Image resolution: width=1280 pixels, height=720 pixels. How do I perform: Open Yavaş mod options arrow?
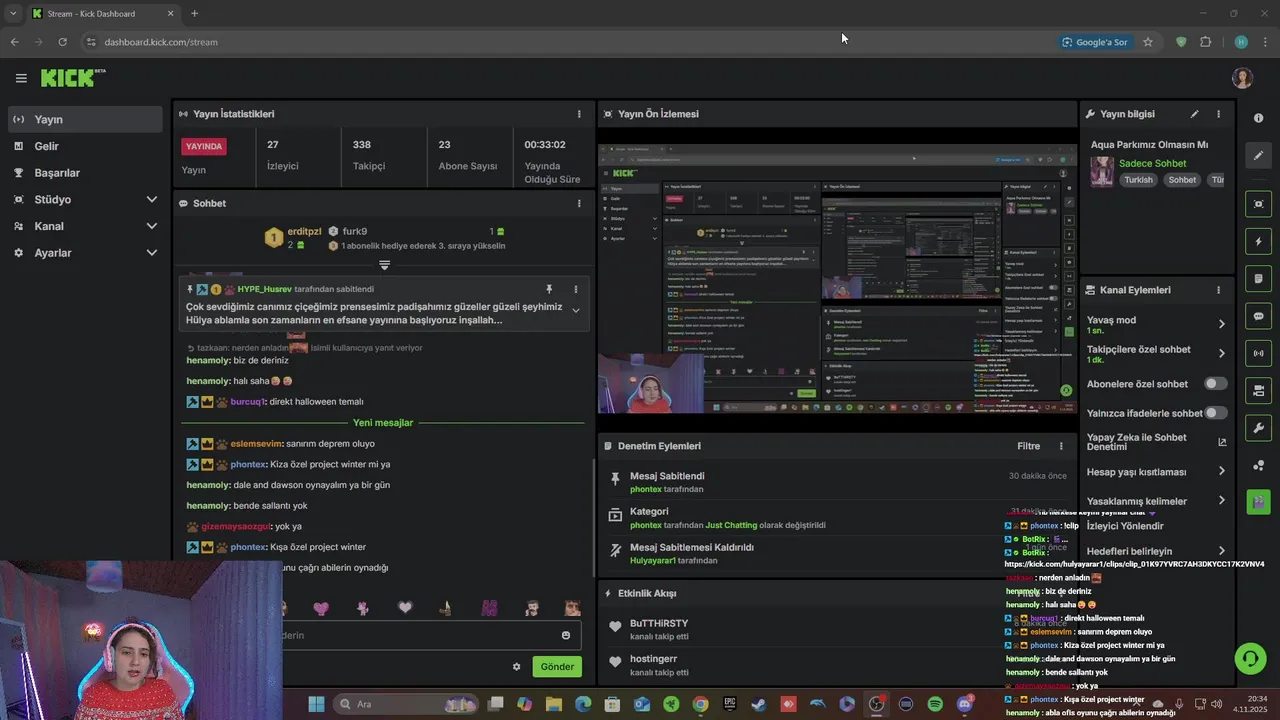1221,324
